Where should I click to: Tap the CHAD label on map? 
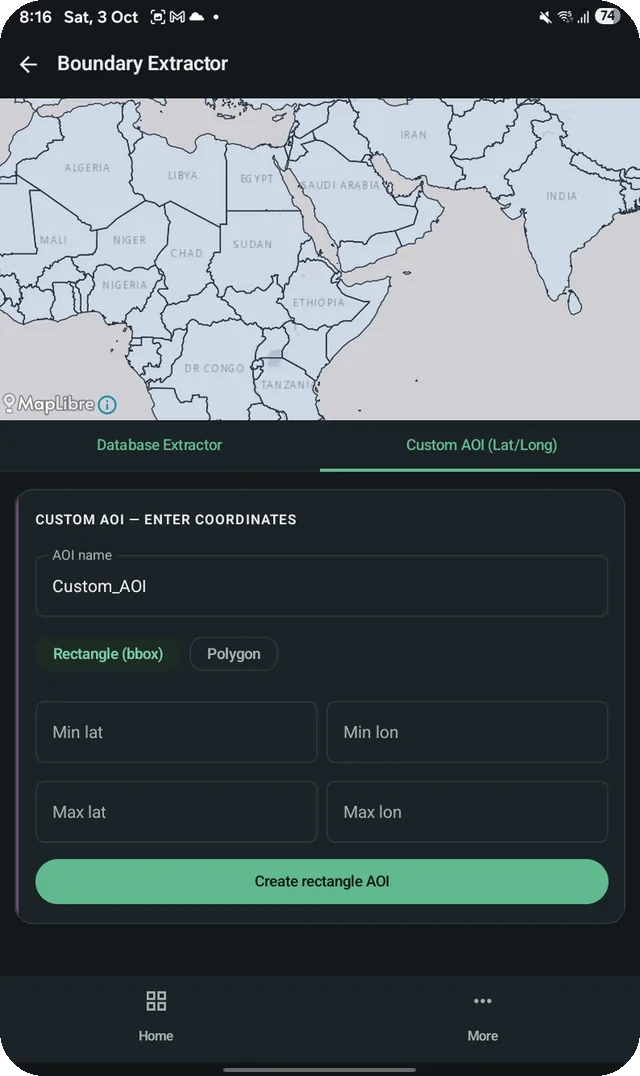pos(187,253)
